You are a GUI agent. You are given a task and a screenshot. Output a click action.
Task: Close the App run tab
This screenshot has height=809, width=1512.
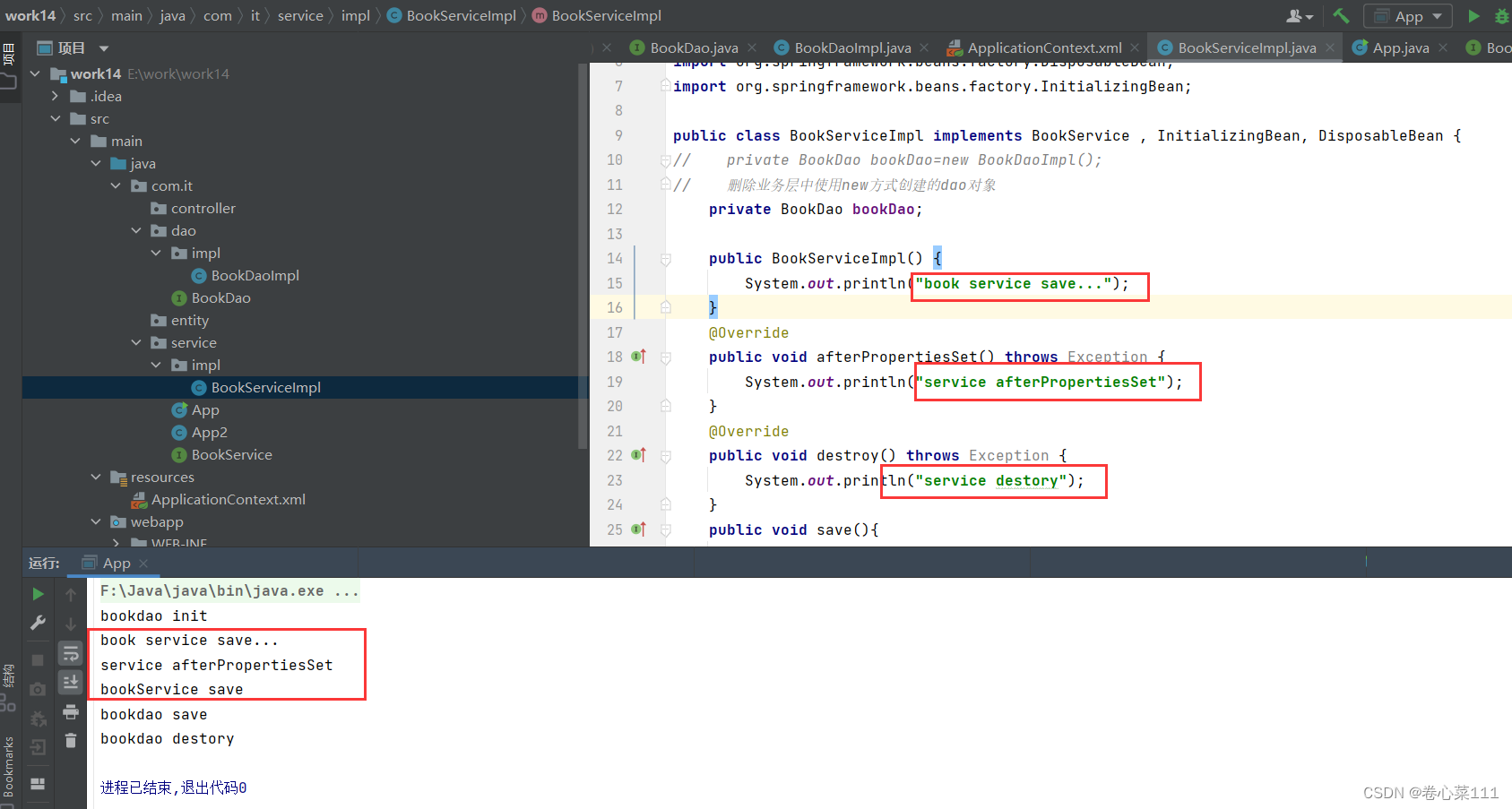(x=143, y=564)
